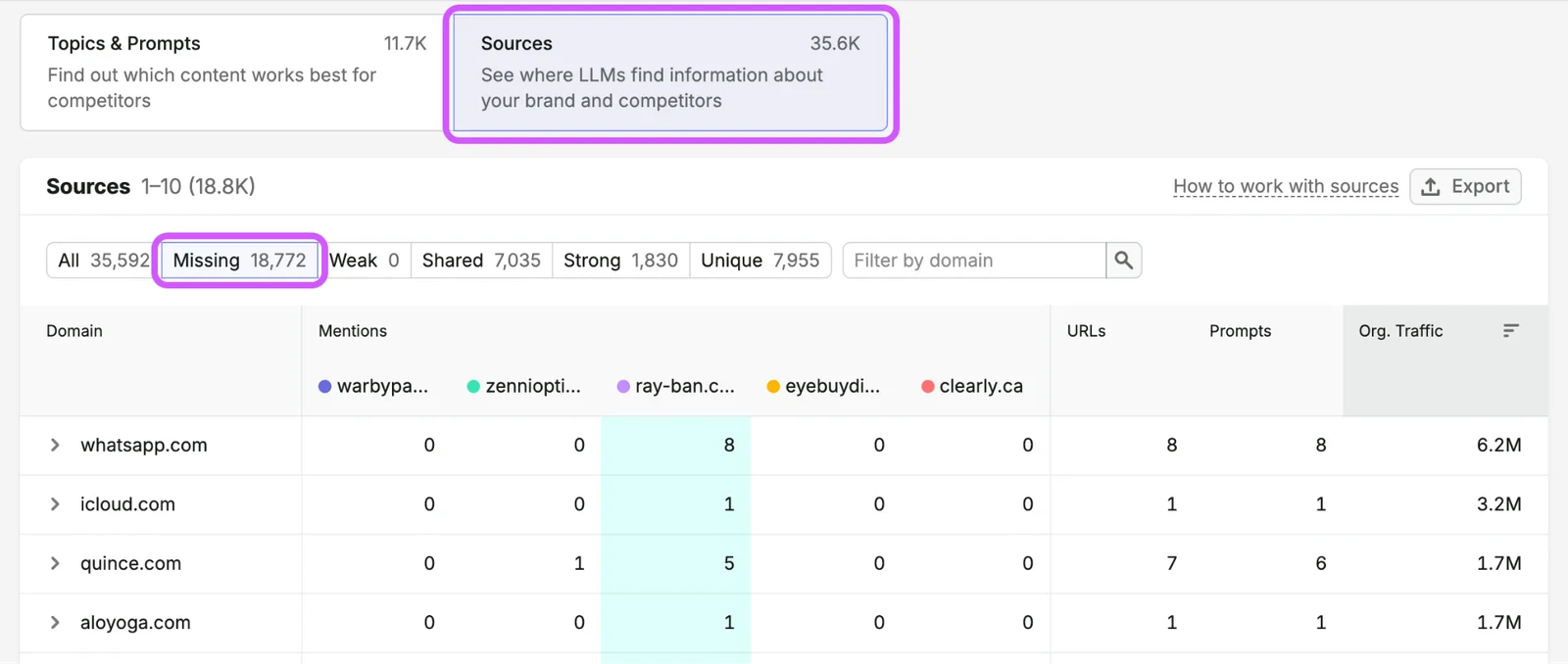Click the Filter by domain input field
1568x664 pixels.
tap(974, 261)
